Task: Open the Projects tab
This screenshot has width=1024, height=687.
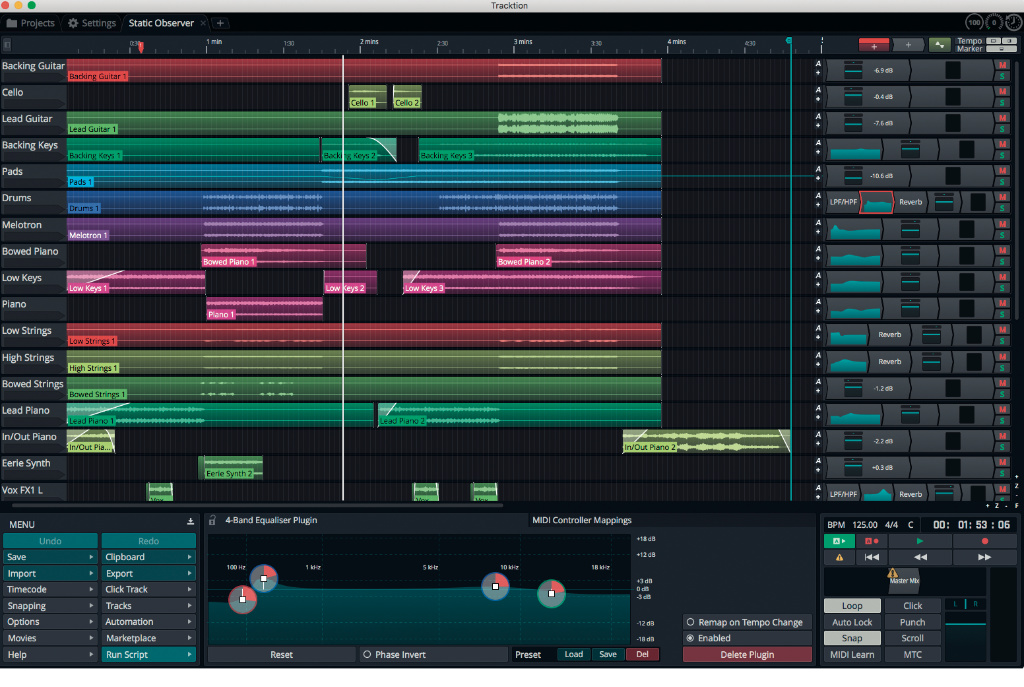Action: 30,23
